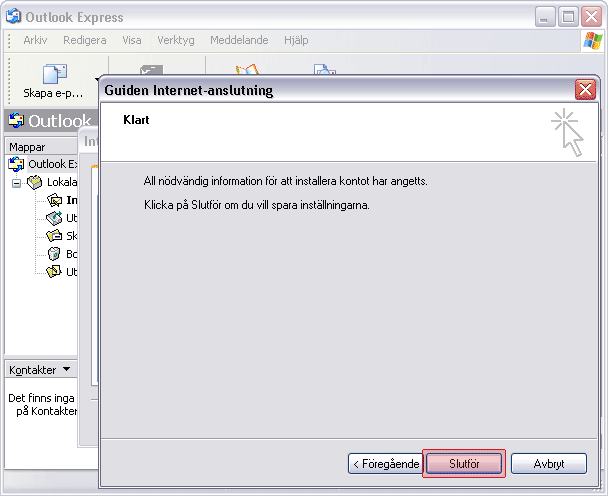Collapse the Lokala mappar tree node

pos(16,183)
